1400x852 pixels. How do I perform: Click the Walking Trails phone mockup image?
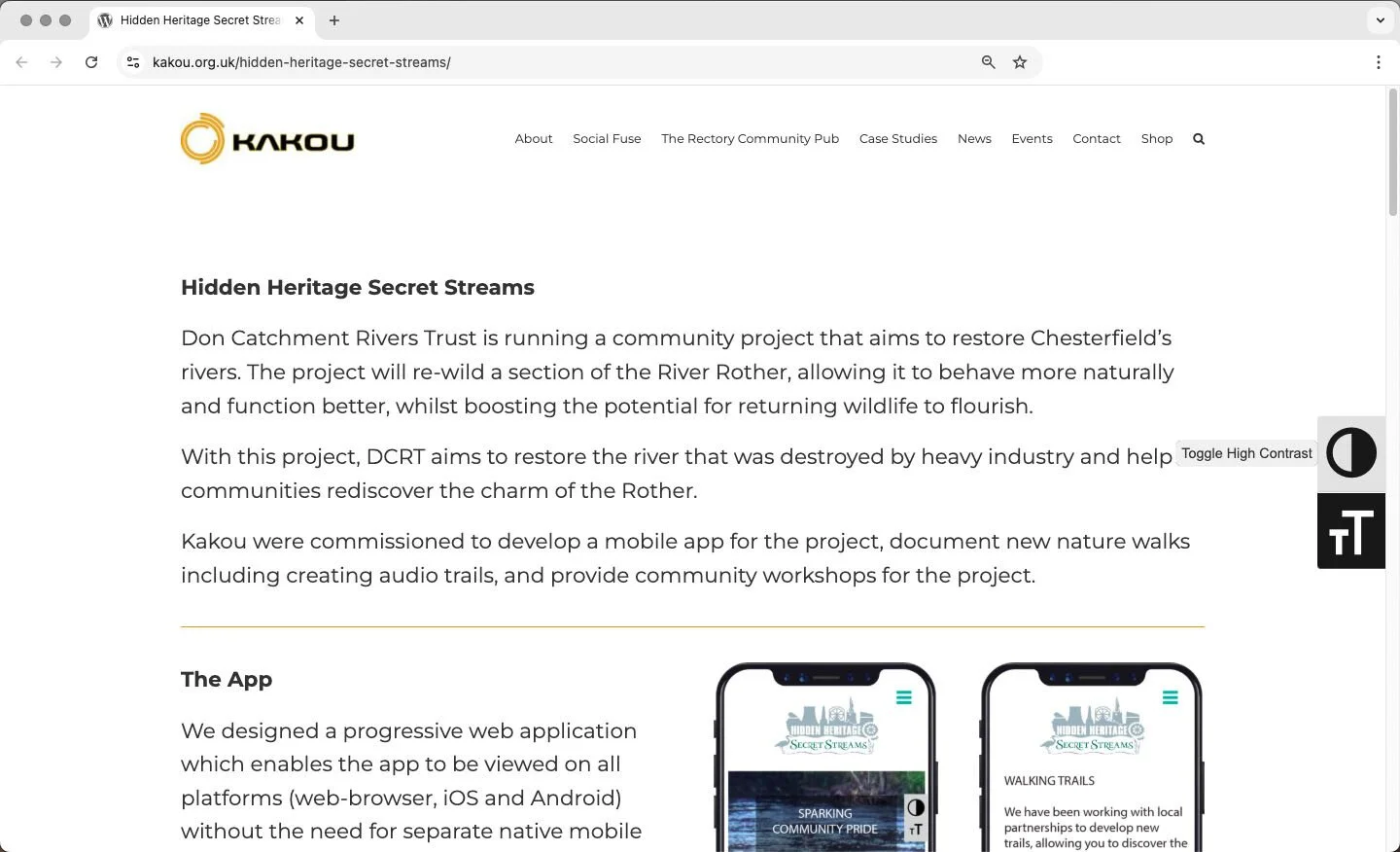coord(1092,758)
